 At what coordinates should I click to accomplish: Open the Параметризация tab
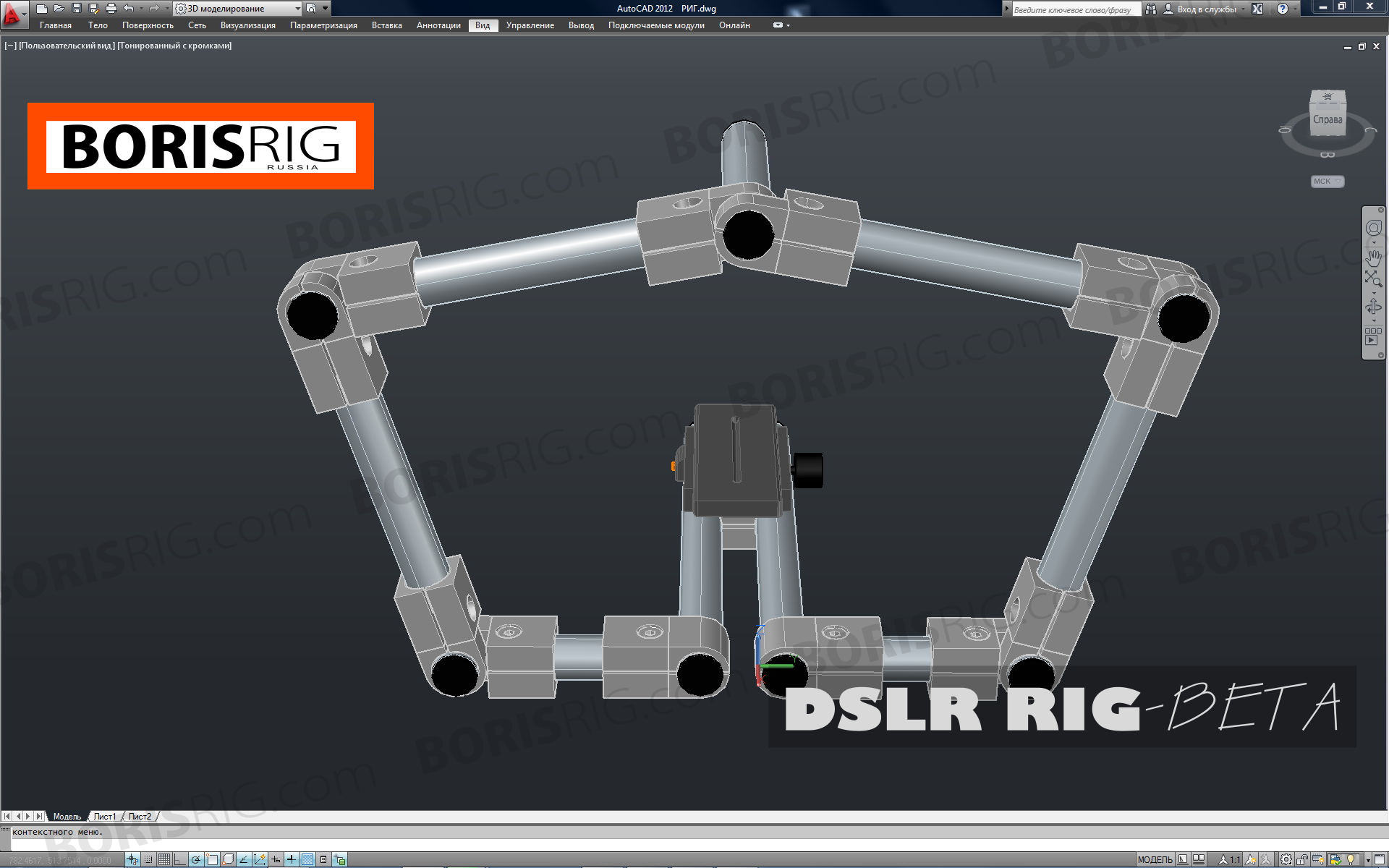pos(323,25)
